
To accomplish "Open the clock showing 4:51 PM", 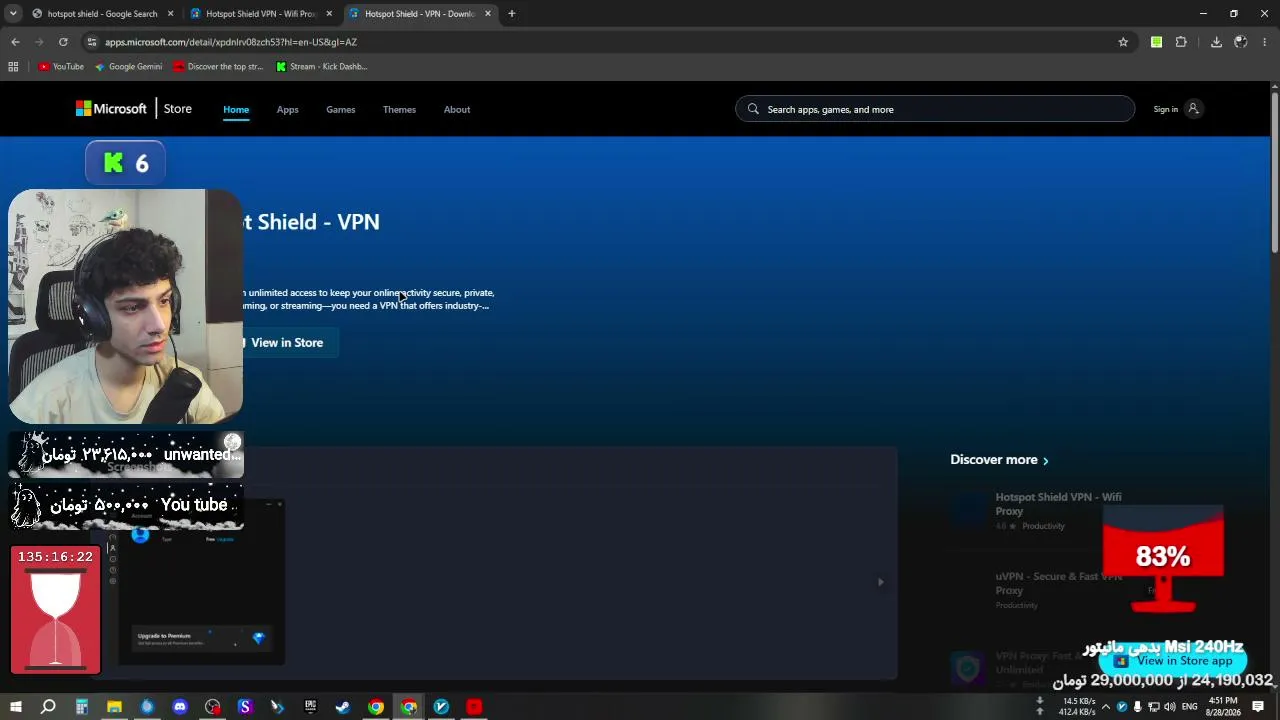I will [1223, 707].
